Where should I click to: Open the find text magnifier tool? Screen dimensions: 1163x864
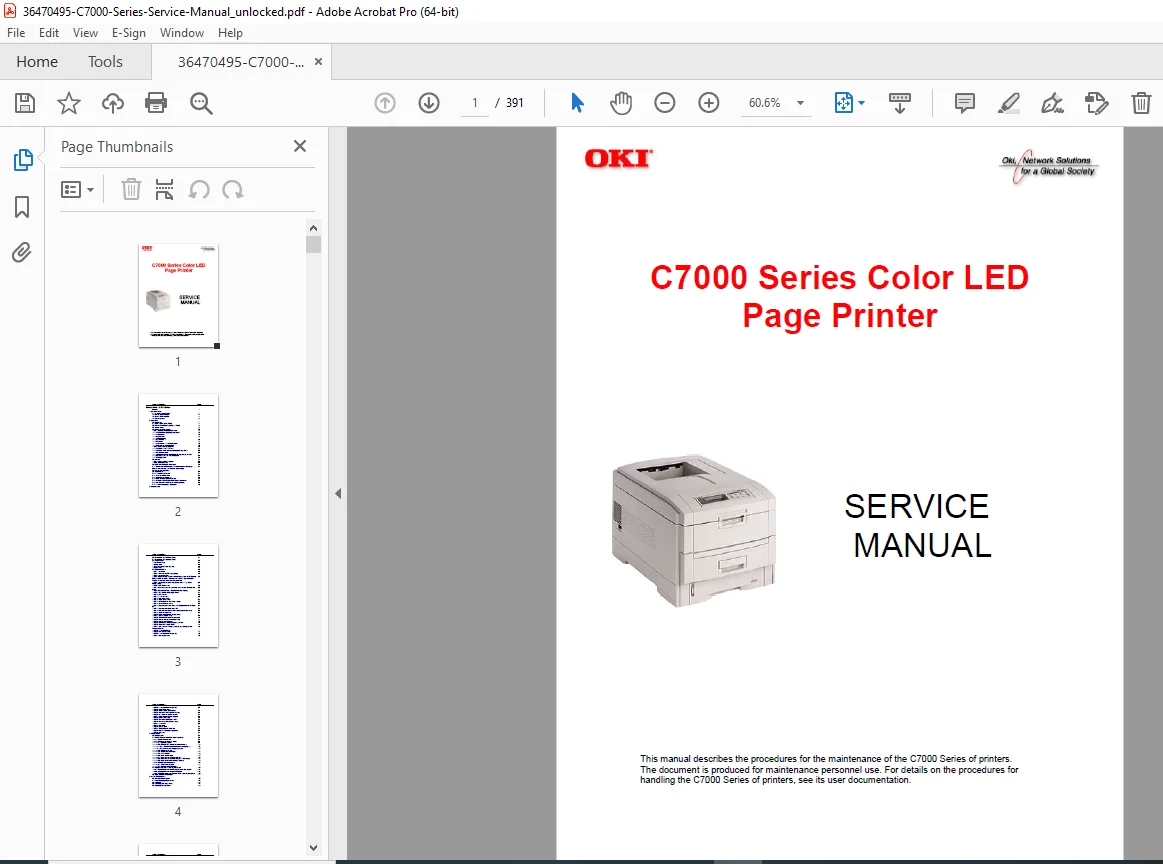coord(201,103)
